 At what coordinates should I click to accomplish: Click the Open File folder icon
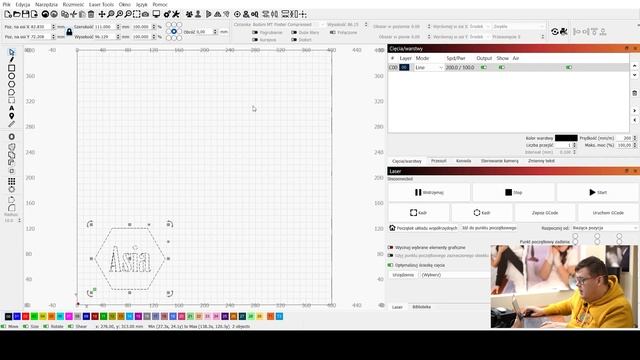point(17,14)
